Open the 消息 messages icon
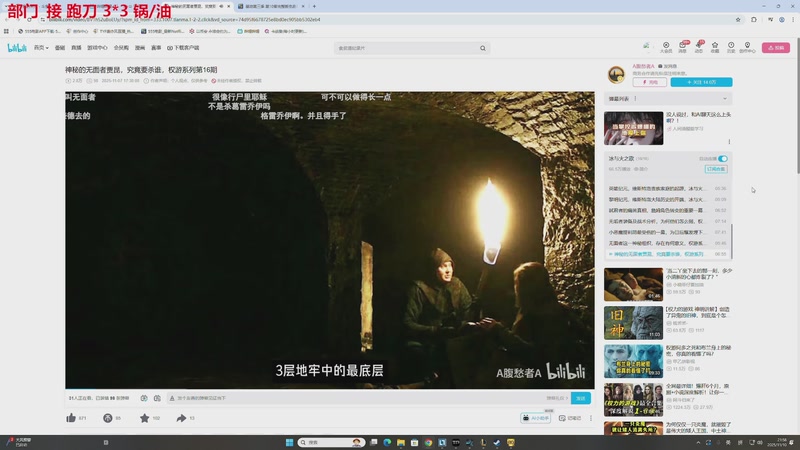This screenshot has height=450, width=800. (x=682, y=47)
